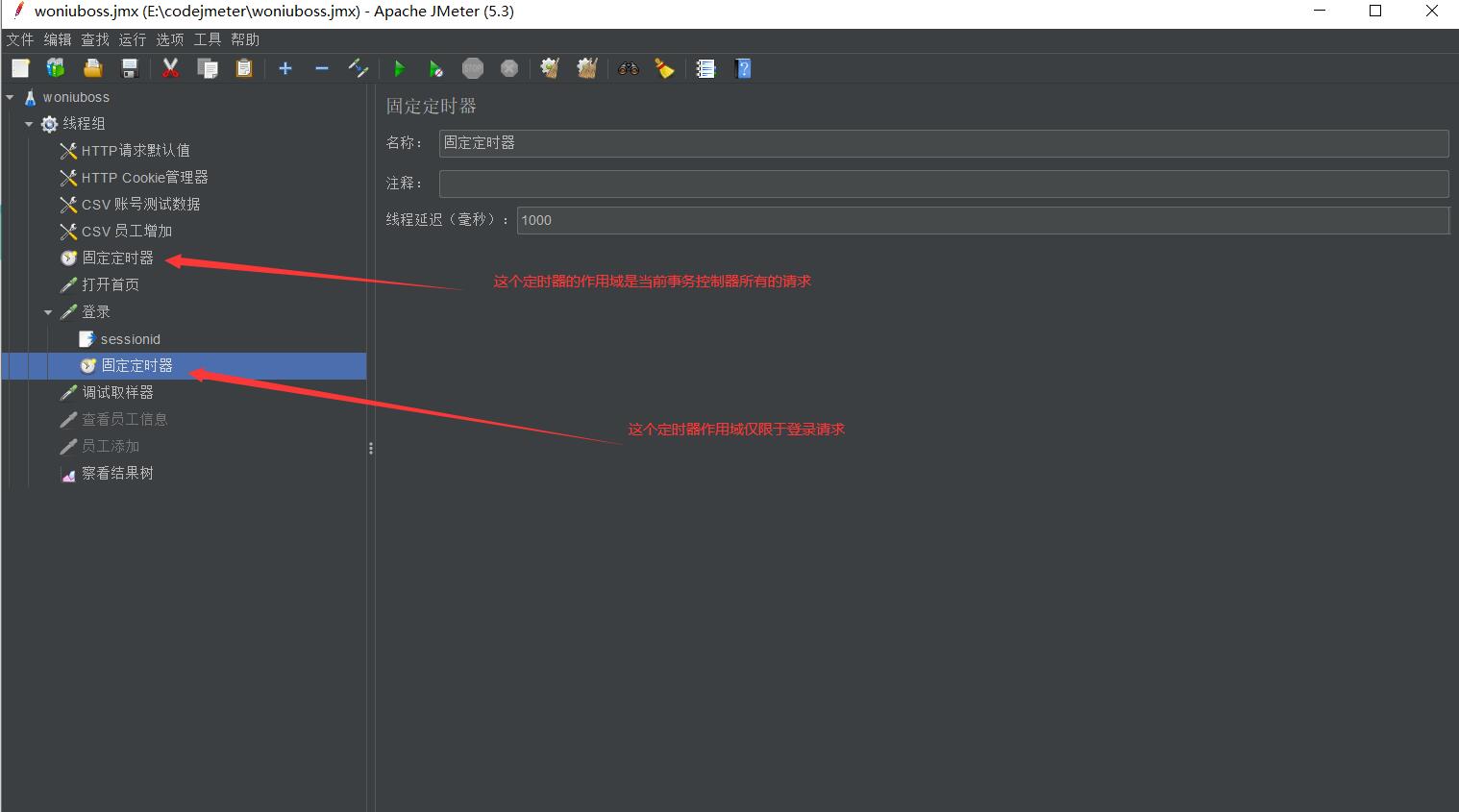Start test without pauses icon

pyautogui.click(x=435, y=68)
